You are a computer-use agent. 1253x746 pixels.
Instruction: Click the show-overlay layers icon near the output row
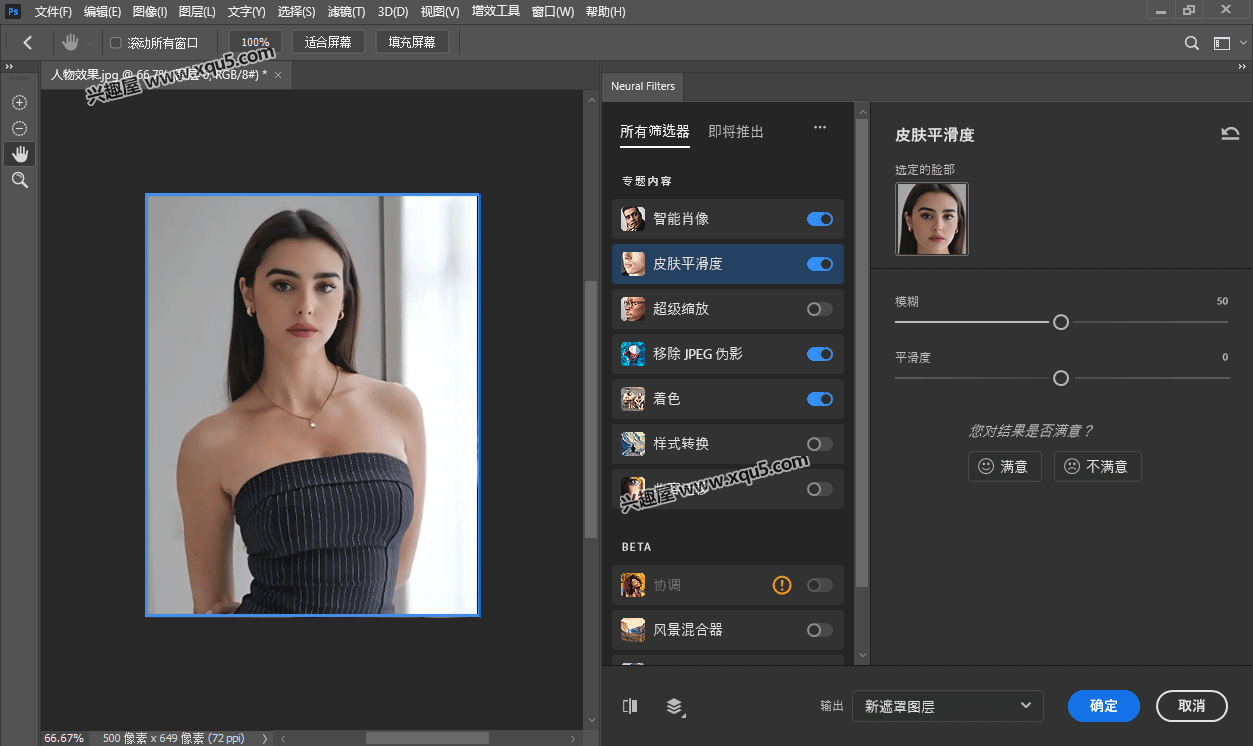pos(675,706)
